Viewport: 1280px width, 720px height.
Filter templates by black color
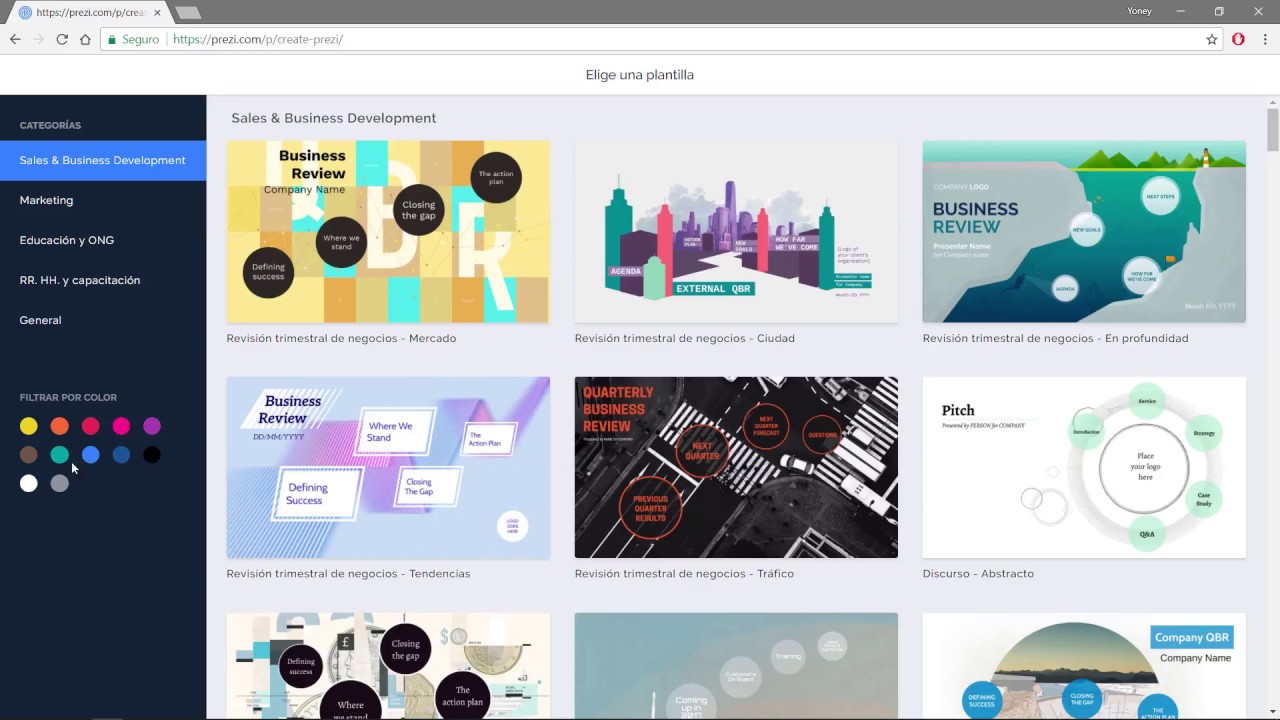[152, 455]
